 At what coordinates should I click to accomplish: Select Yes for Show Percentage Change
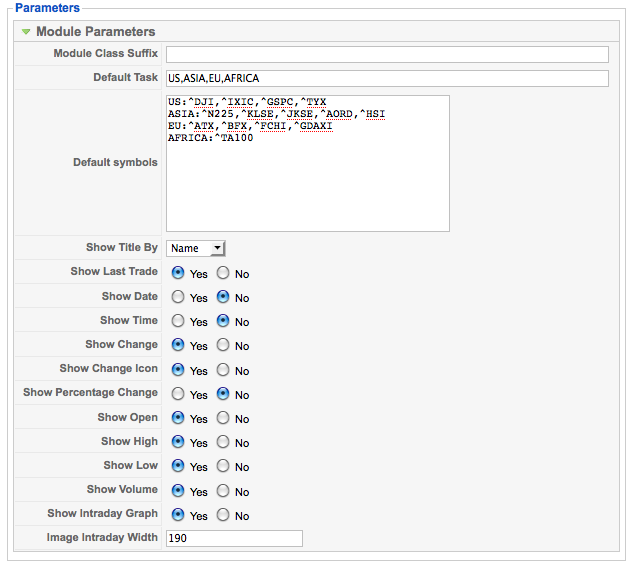point(178,394)
